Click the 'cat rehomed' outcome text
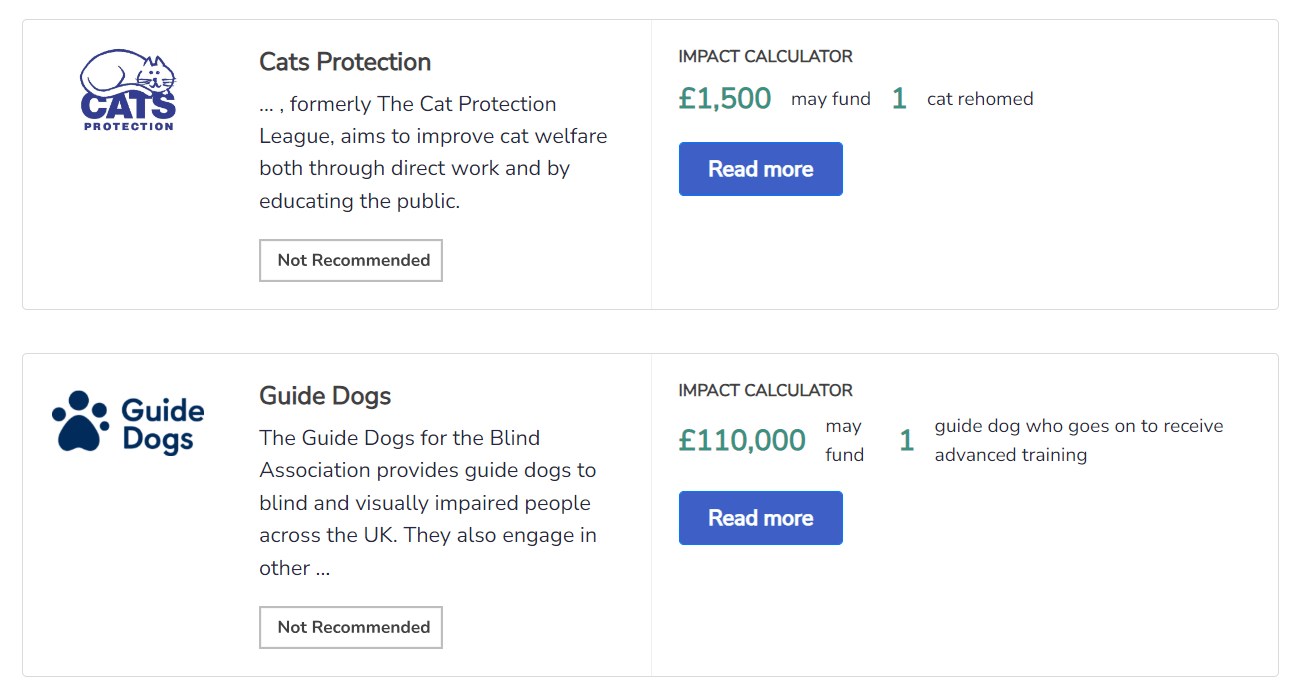 coord(980,99)
